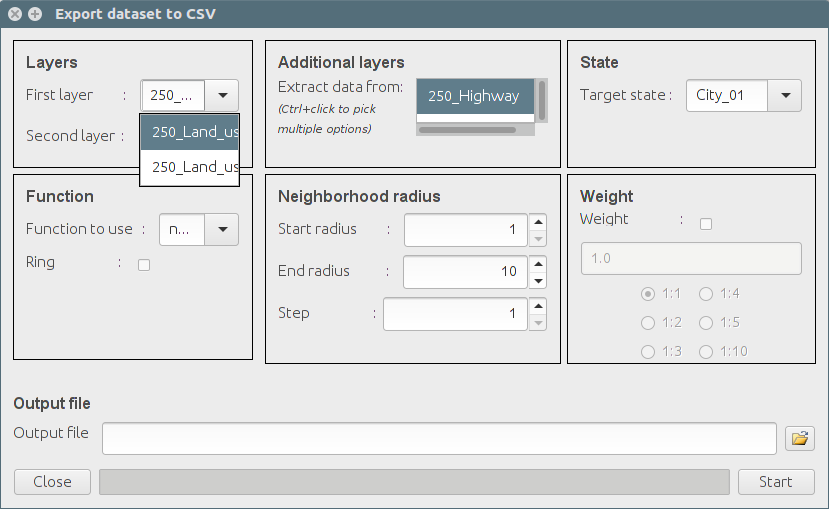This screenshot has height=509, width=829.
Task: Click the Close button
Action: tap(52, 482)
